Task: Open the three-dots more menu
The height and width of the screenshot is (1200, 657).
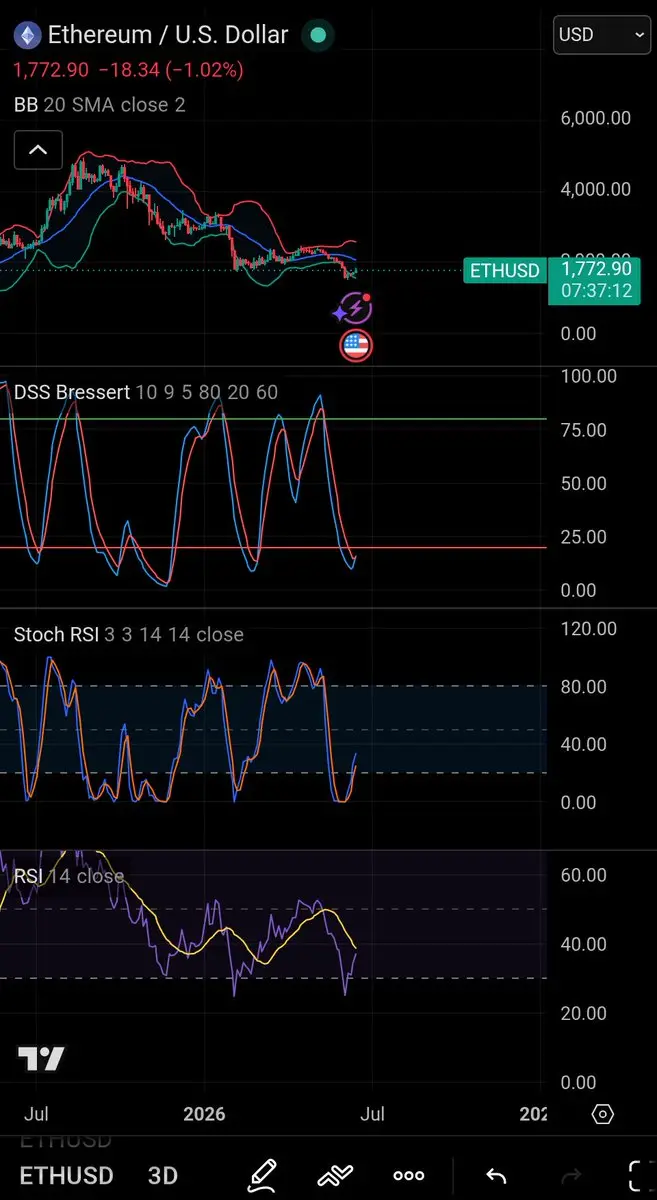Action: point(408,1176)
